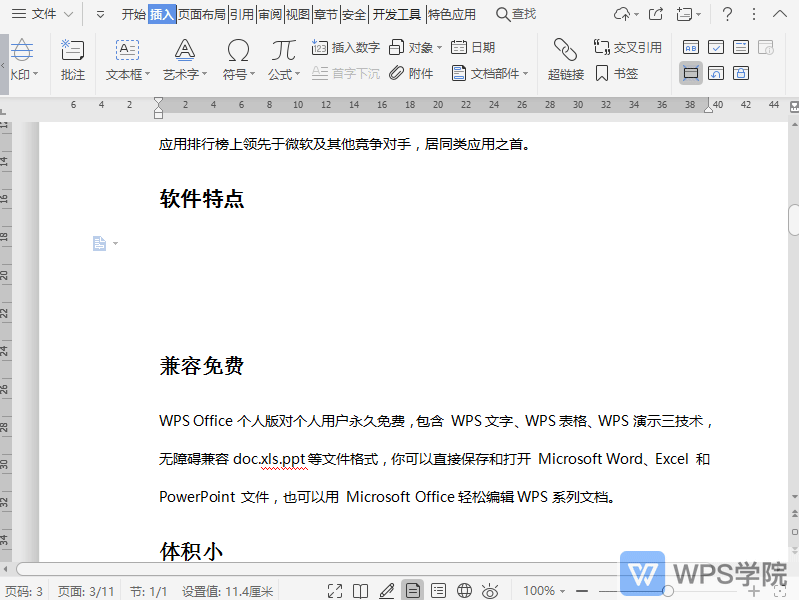Open the 100% zoom level dropdown
799x600 pixels.
pos(546,591)
